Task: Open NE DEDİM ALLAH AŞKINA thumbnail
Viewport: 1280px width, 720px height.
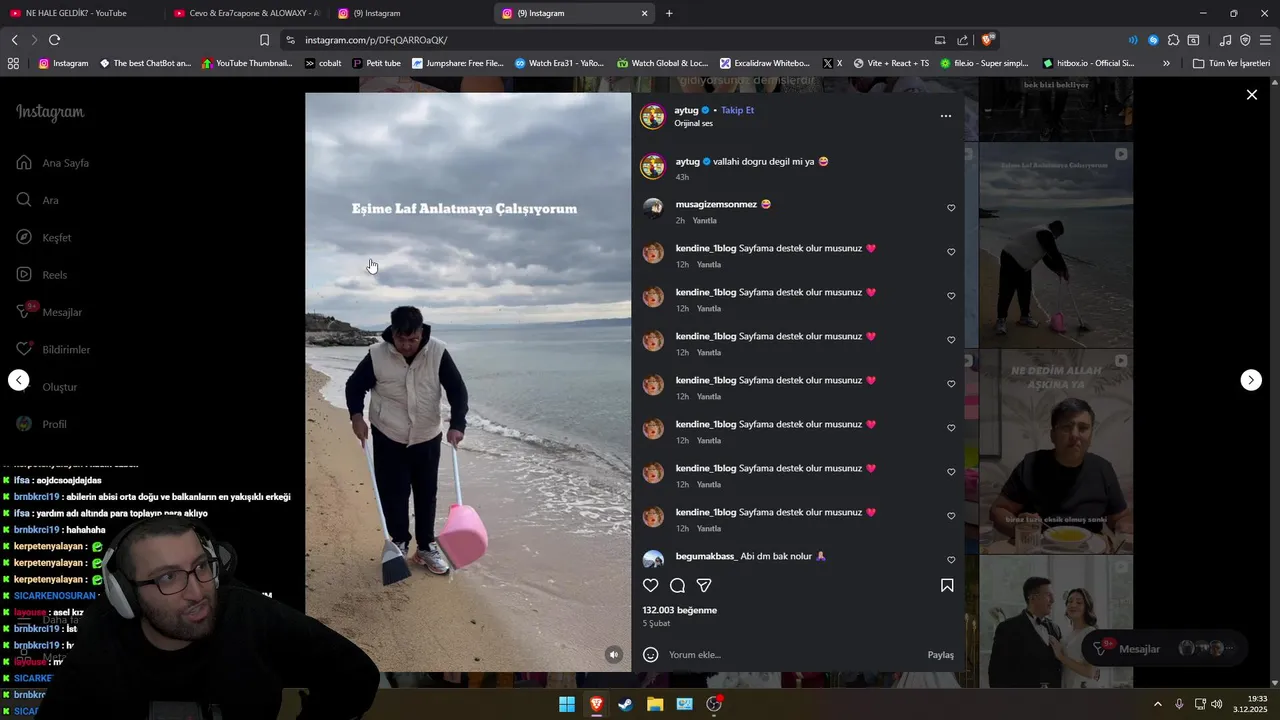Action: pos(1055,450)
